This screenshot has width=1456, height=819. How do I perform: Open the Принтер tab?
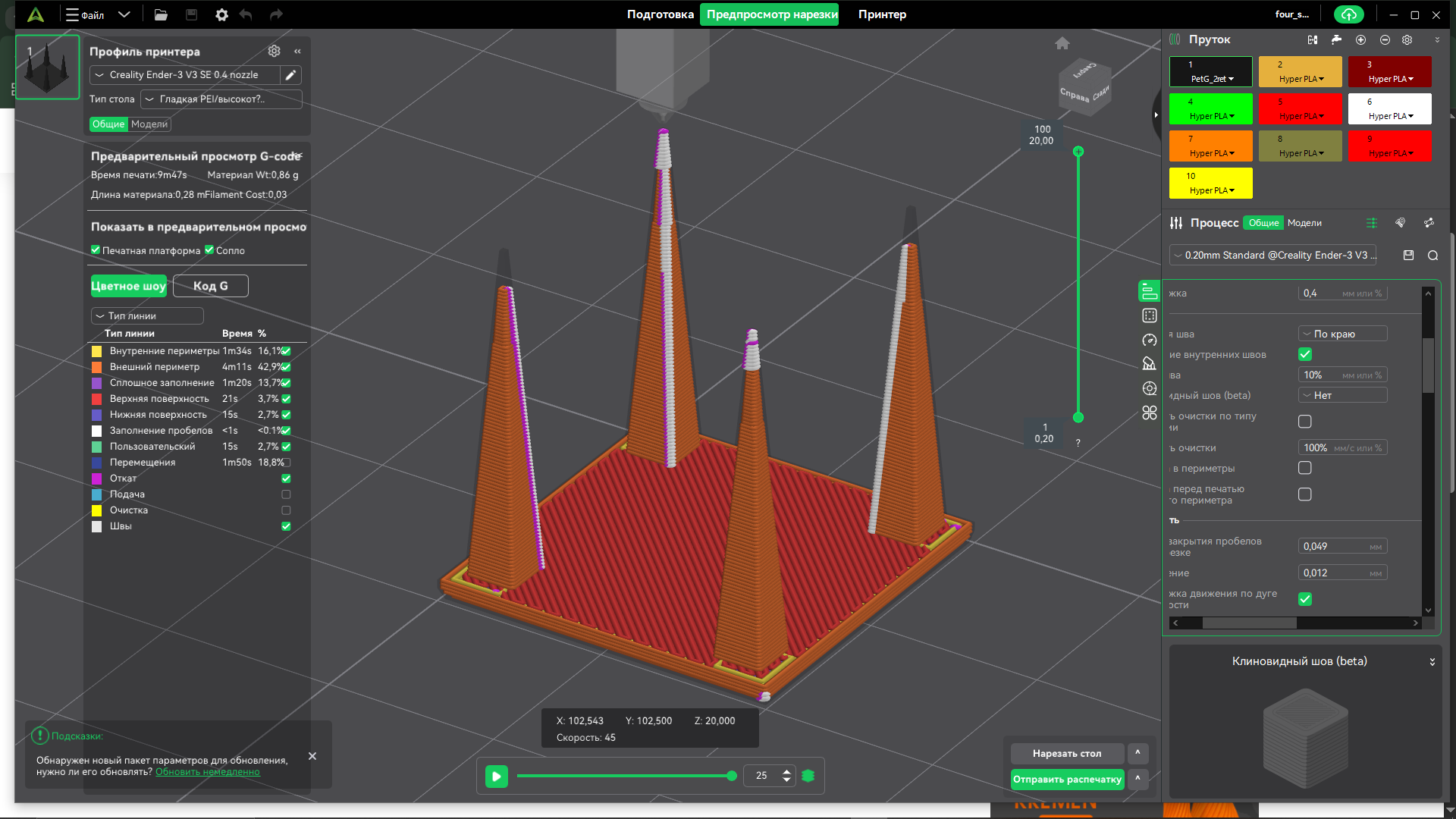click(x=882, y=14)
